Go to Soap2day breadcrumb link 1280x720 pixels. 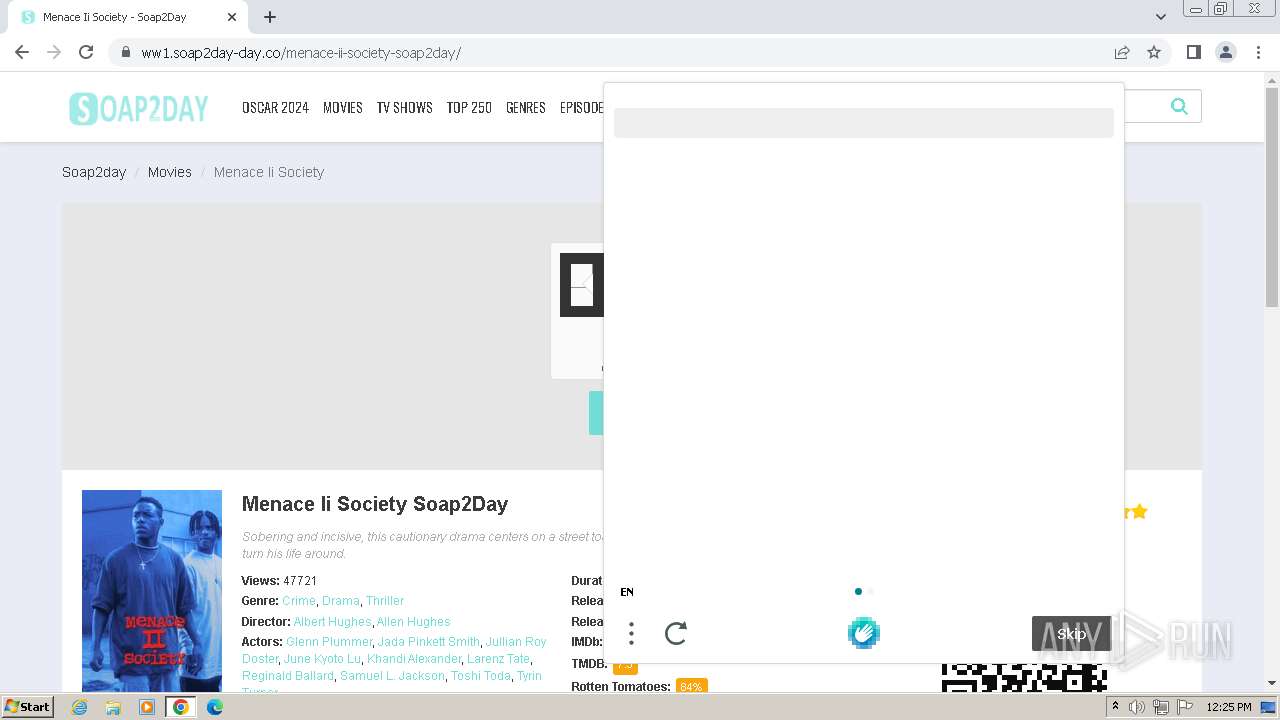[x=94, y=172]
